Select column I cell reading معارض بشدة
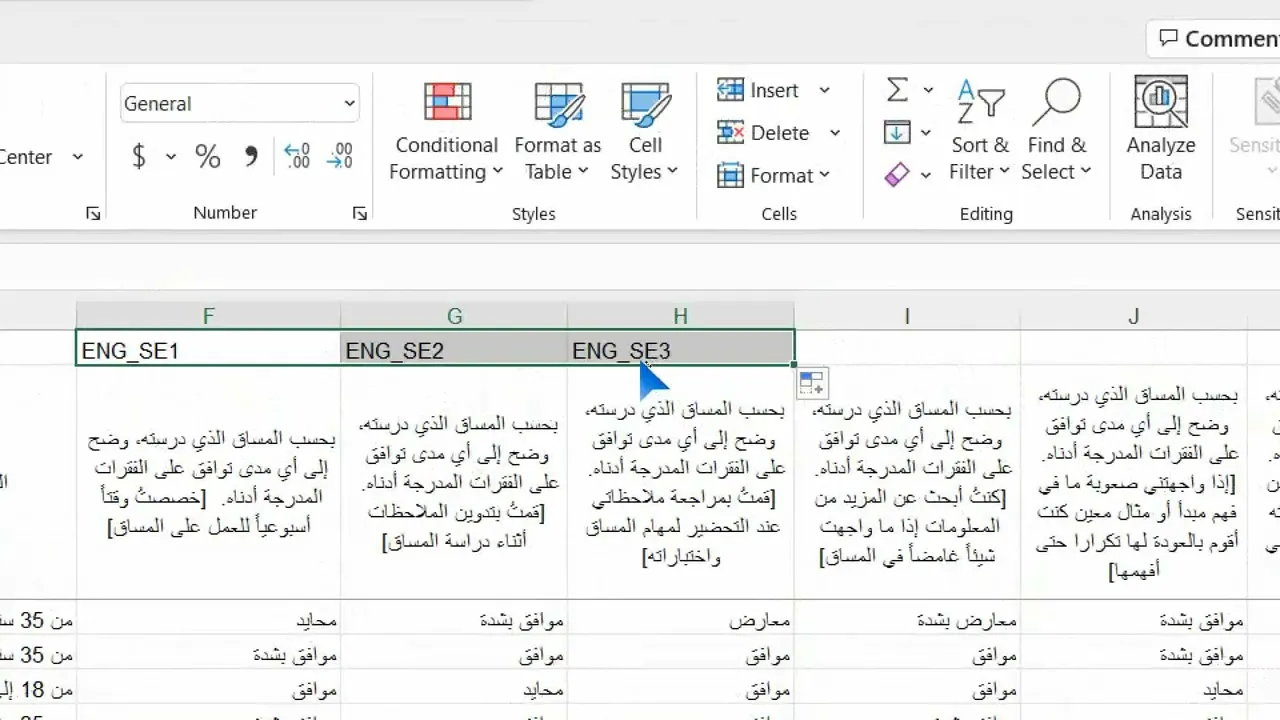This screenshot has height=720, width=1280. (907, 620)
